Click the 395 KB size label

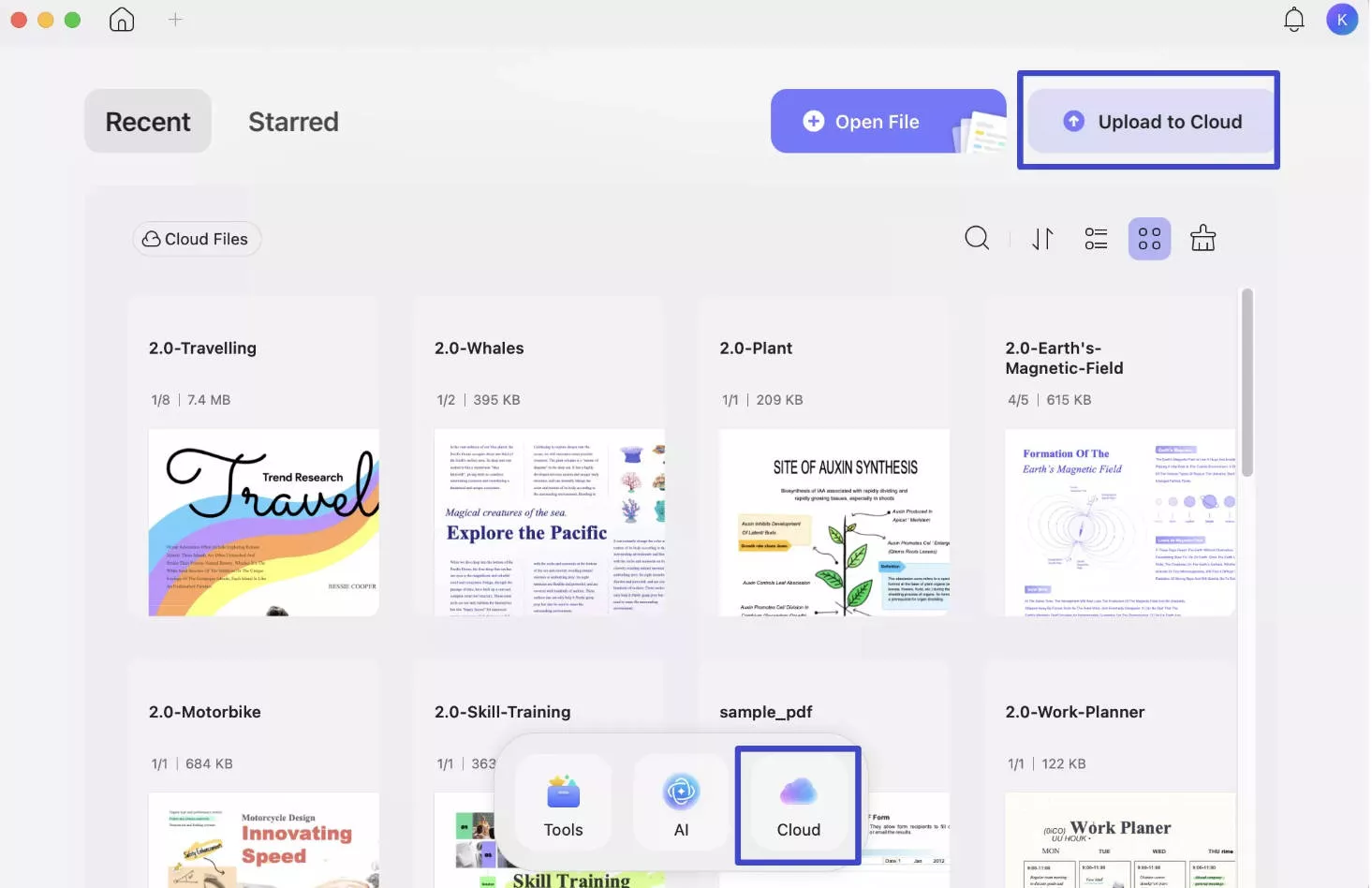tap(496, 400)
